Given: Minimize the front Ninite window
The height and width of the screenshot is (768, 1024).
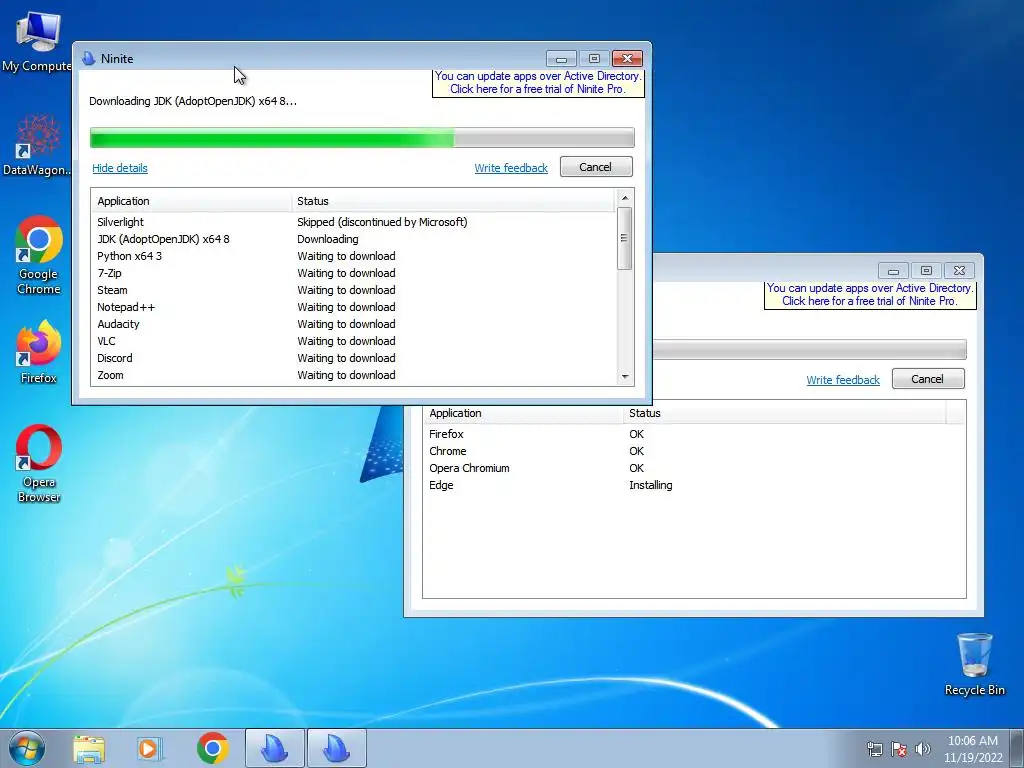Looking at the screenshot, I should click(x=561, y=59).
